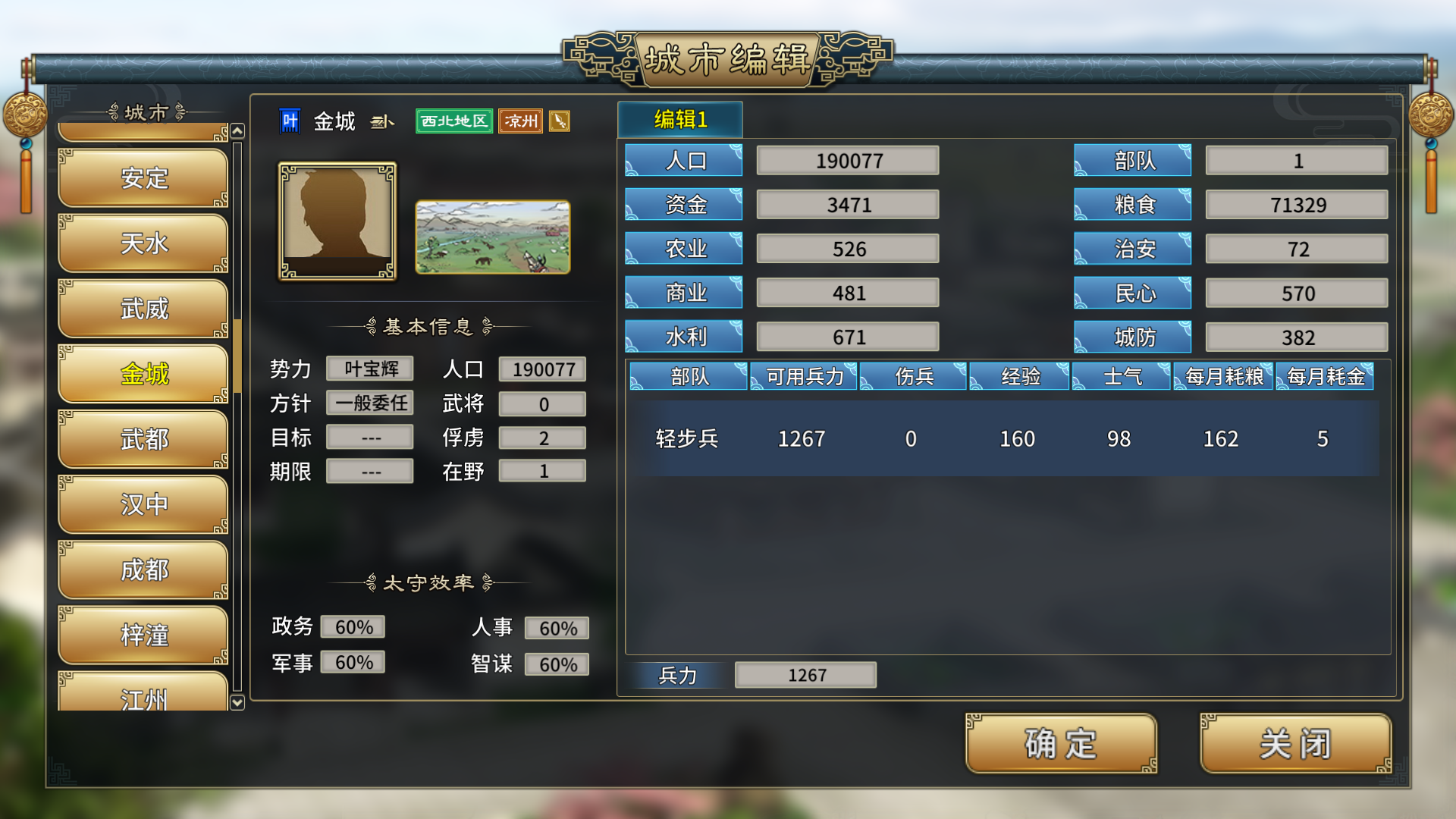This screenshot has width=1456, height=819.
Task: Edit the 粮食 value field 71329
Action: [x=1297, y=205]
